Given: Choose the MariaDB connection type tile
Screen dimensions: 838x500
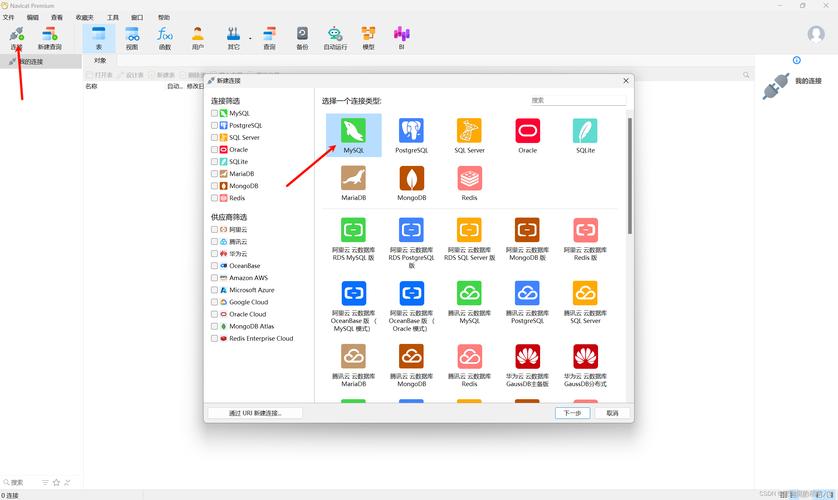Looking at the screenshot, I should click(354, 183).
